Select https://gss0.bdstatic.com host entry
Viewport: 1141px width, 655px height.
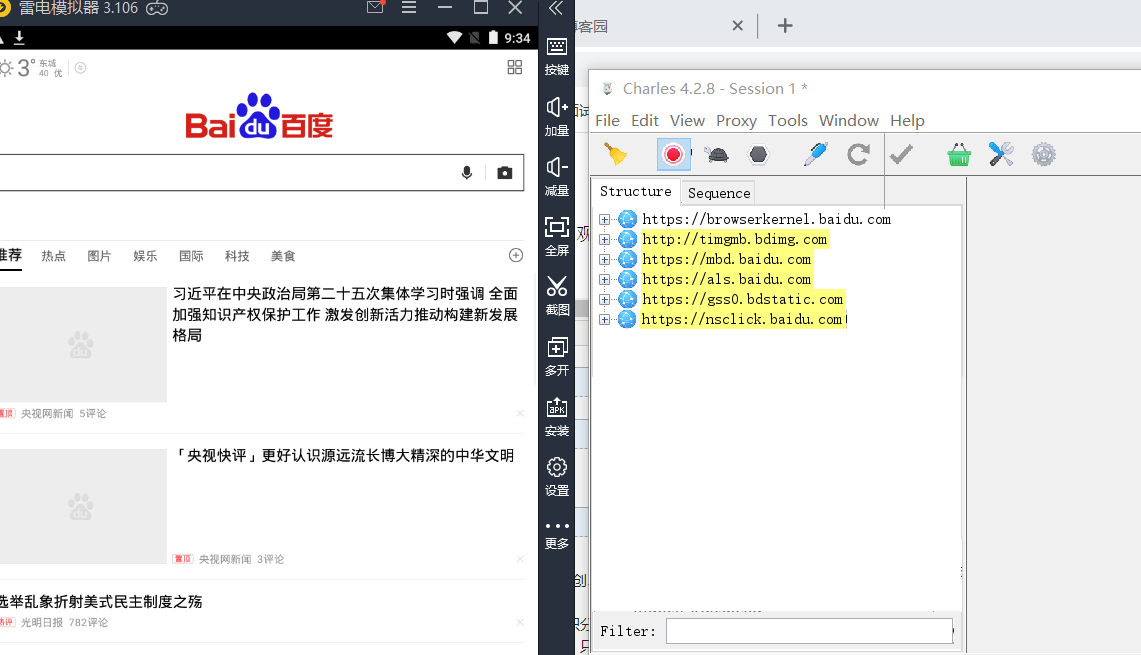742,299
